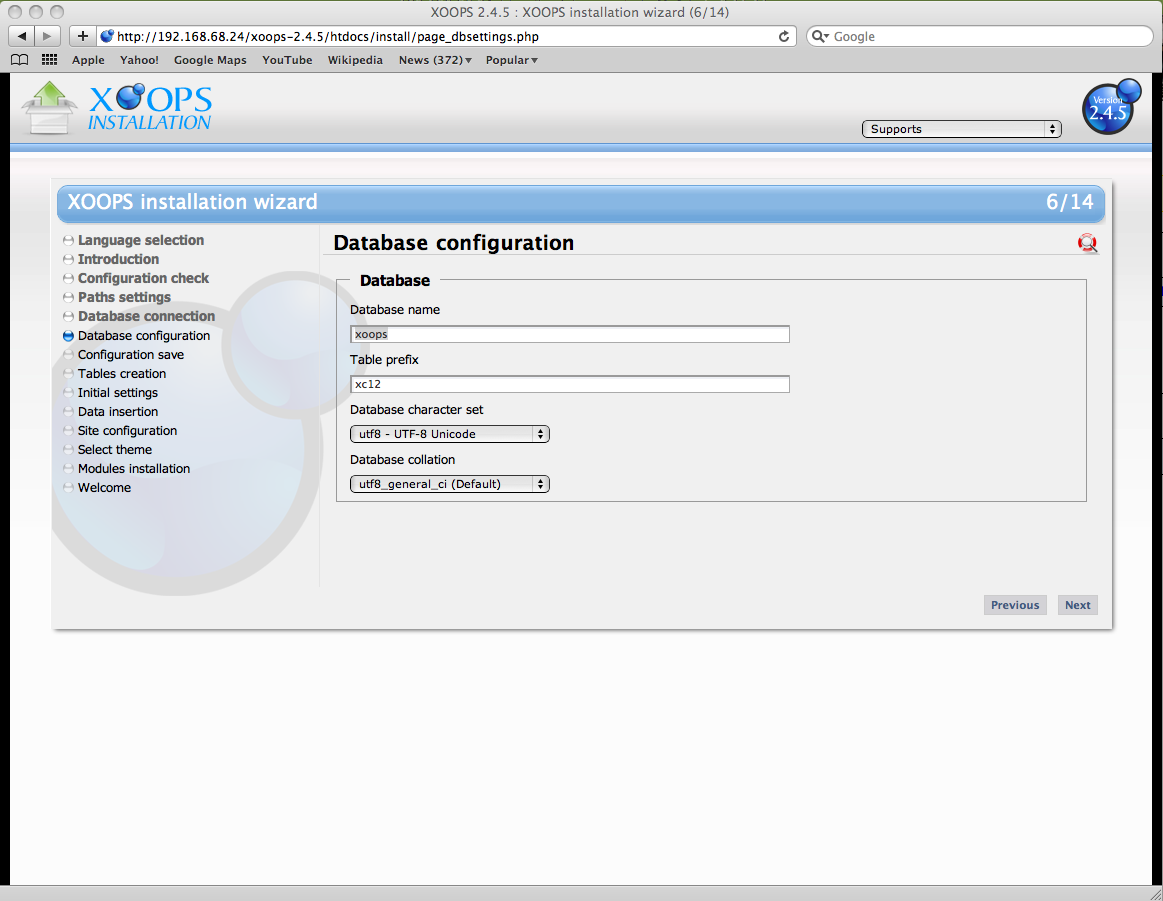Click the Top Sites grid icon
The image size is (1163, 901).
click(x=48, y=60)
